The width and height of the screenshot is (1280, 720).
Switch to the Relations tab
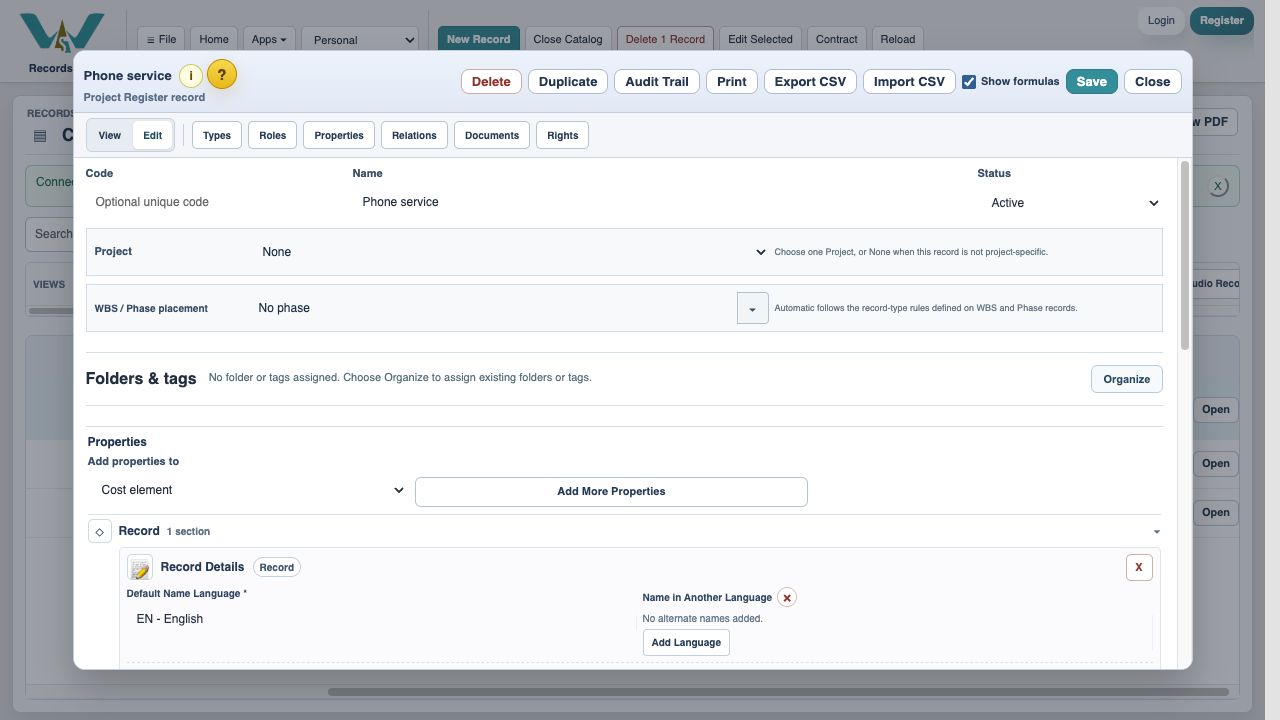point(414,135)
